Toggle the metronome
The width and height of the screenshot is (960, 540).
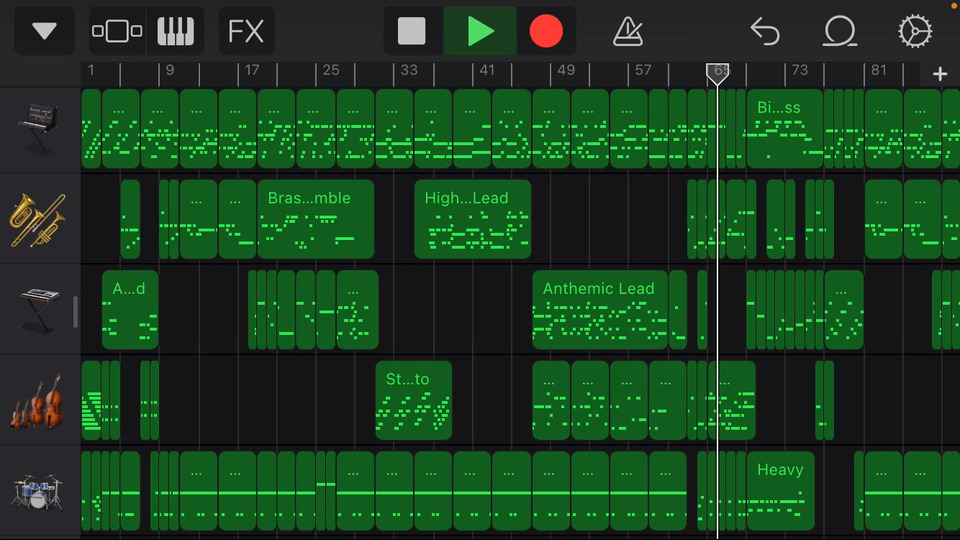point(628,31)
